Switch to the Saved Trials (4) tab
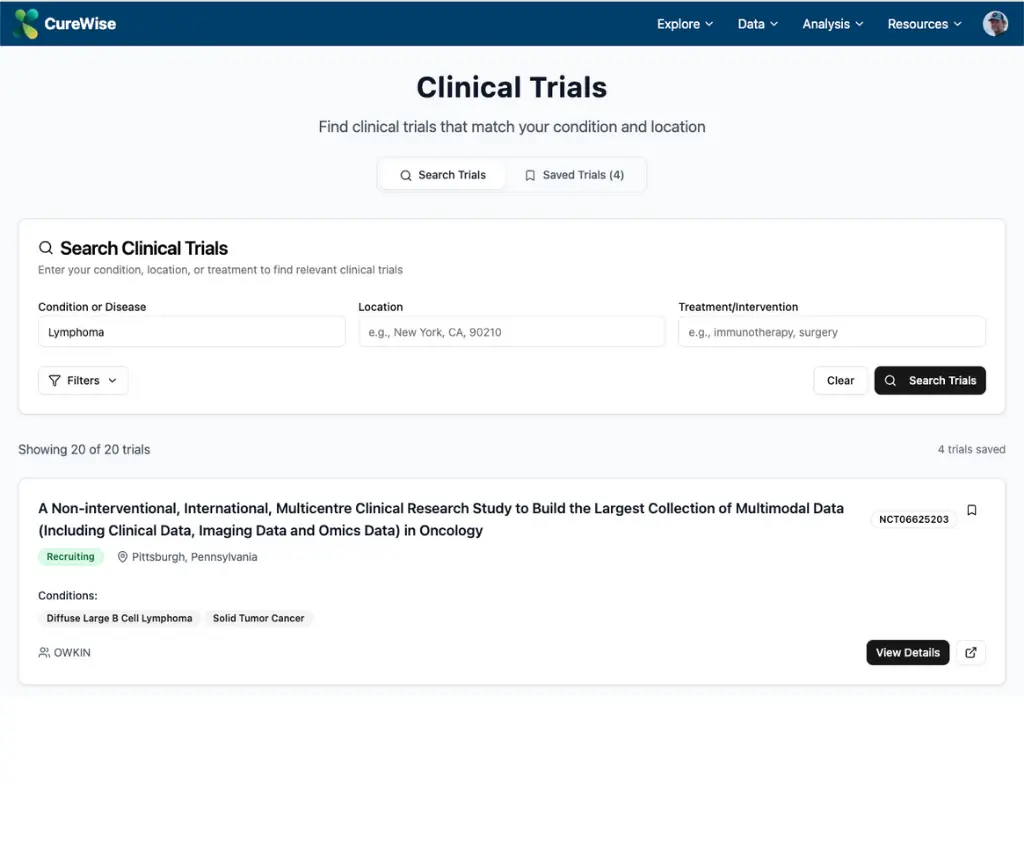1024x860 pixels. pyautogui.click(x=576, y=174)
